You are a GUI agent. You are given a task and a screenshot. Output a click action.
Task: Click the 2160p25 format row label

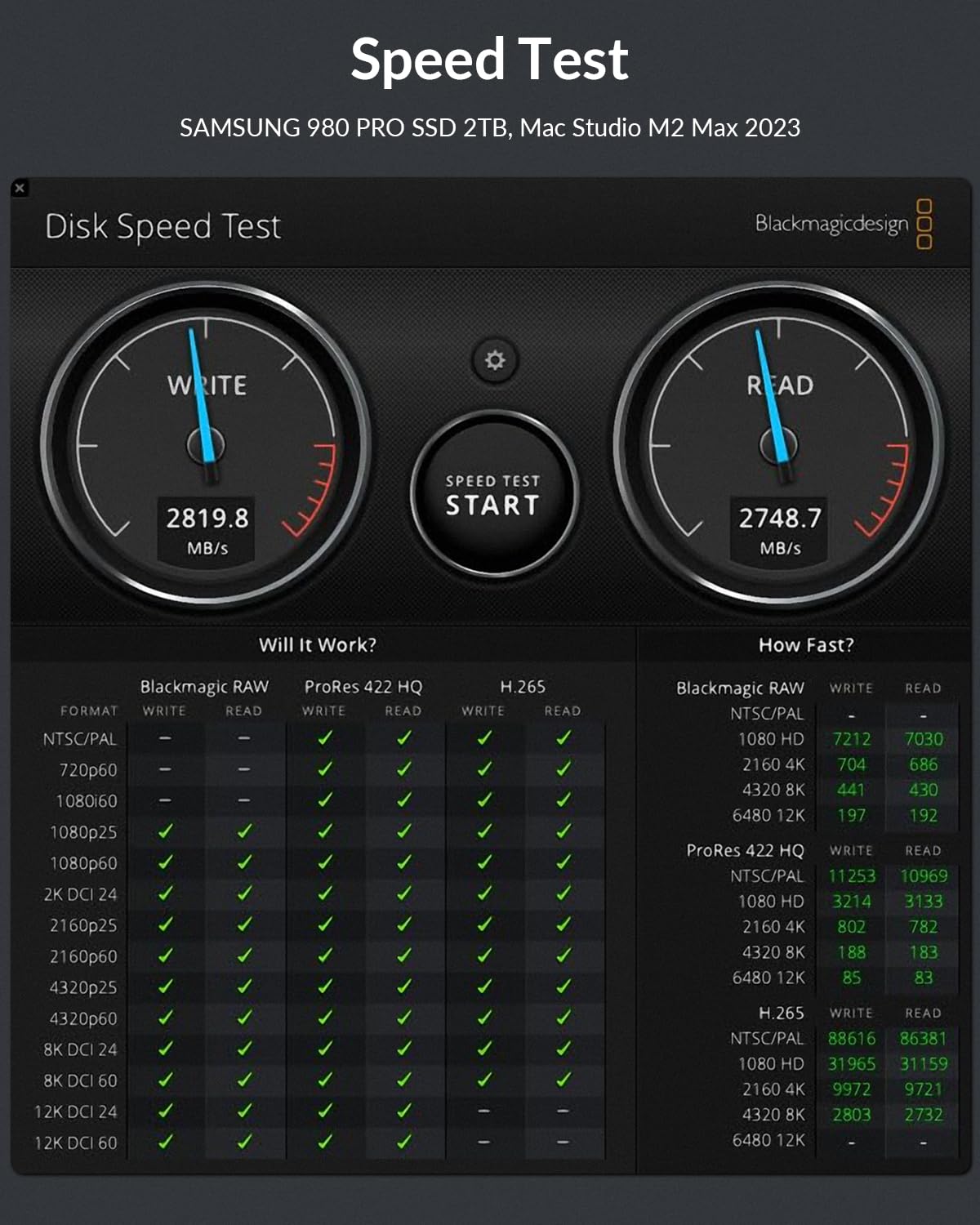pyautogui.click(x=83, y=925)
